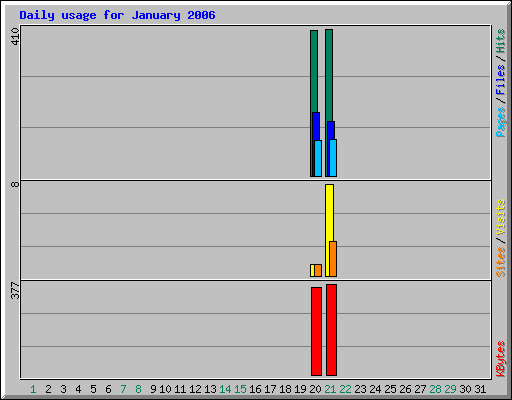
Task: Click day label '27' on the axis
Action: point(420,389)
